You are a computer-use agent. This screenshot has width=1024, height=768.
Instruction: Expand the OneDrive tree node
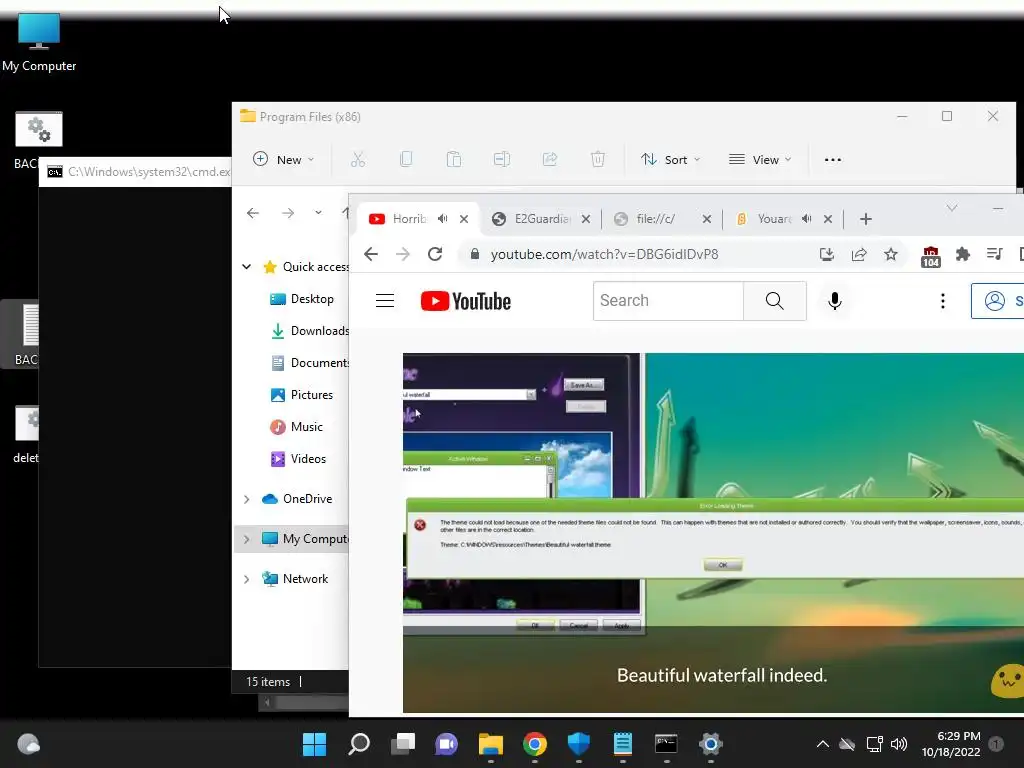pyautogui.click(x=246, y=499)
